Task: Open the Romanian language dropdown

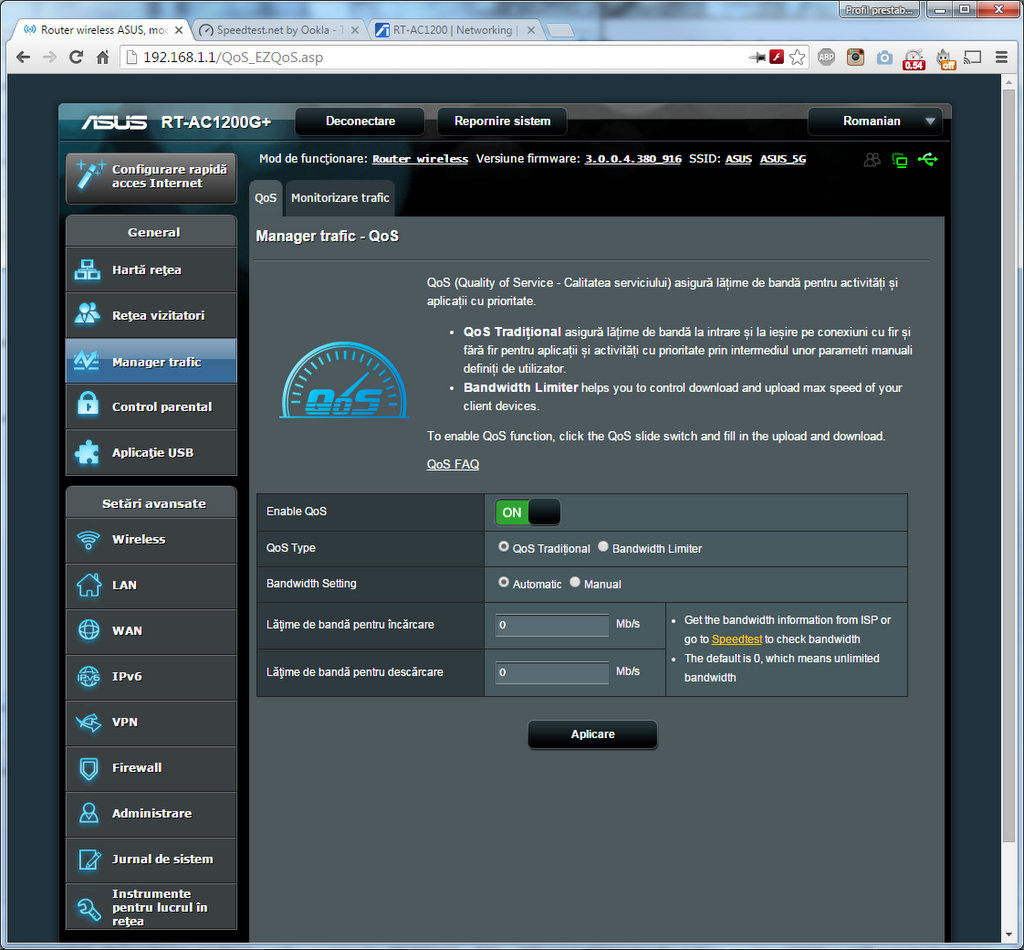Action: pyautogui.click(x=875, y=121)
